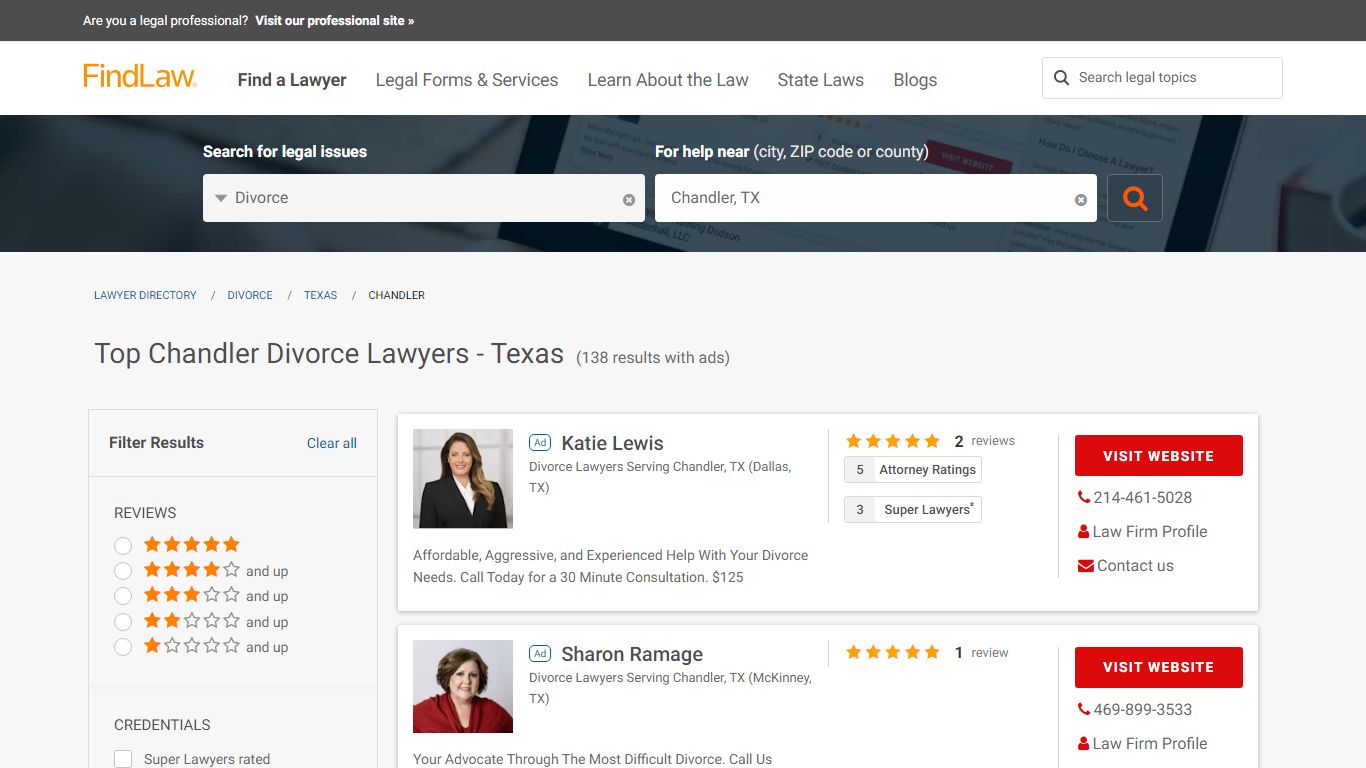
Task: Click the Ad badge beside Sharon Ramage
Action: (540, 653)
